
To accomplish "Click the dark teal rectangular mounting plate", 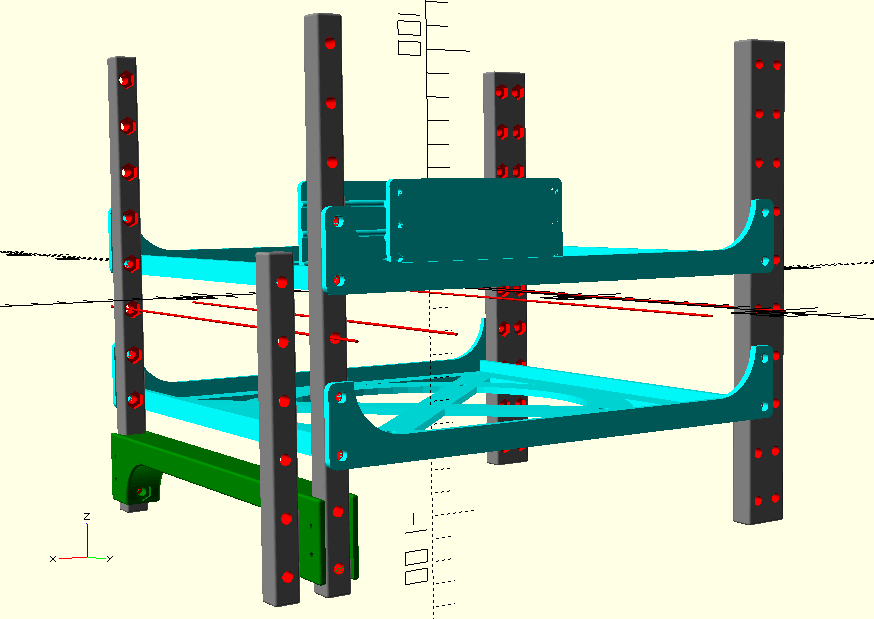I will (476, 220).
